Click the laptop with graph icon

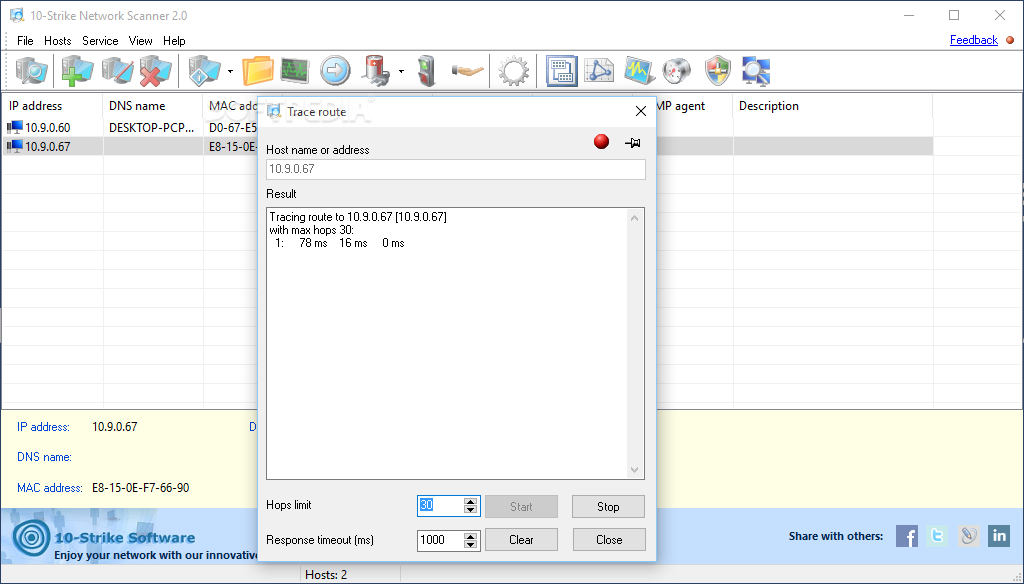coord(639,71)
